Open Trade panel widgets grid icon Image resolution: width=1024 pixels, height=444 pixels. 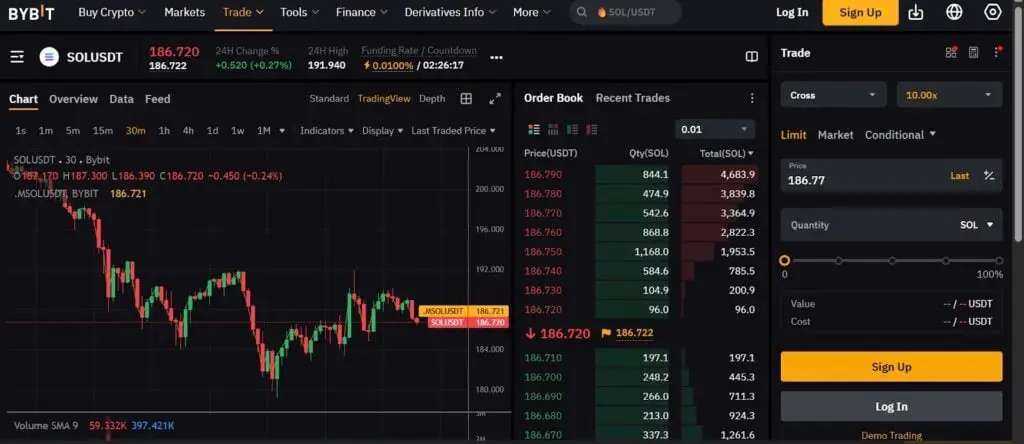coord(951,53)
